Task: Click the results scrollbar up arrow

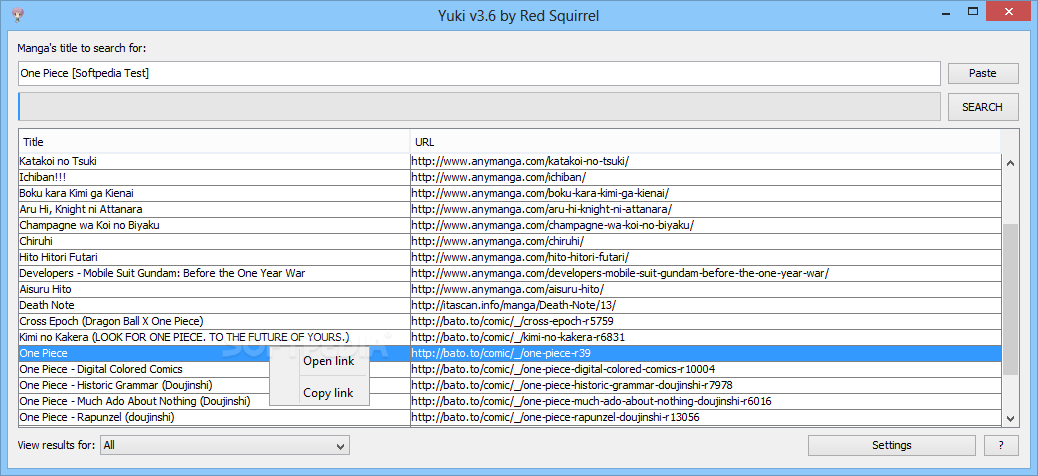Action: coord(1010,163)
